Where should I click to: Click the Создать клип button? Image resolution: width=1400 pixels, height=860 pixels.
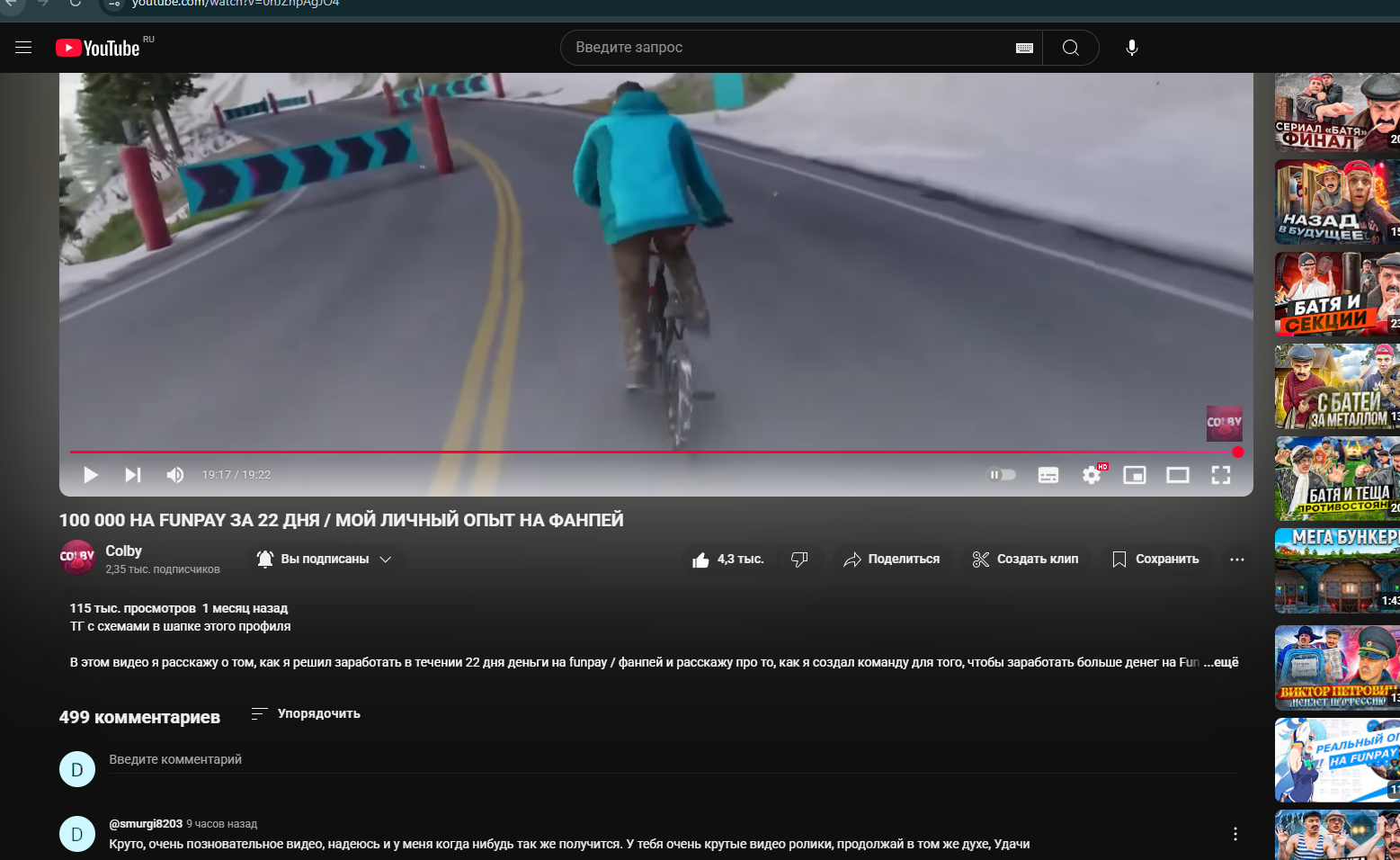[x=1026, y=560]
